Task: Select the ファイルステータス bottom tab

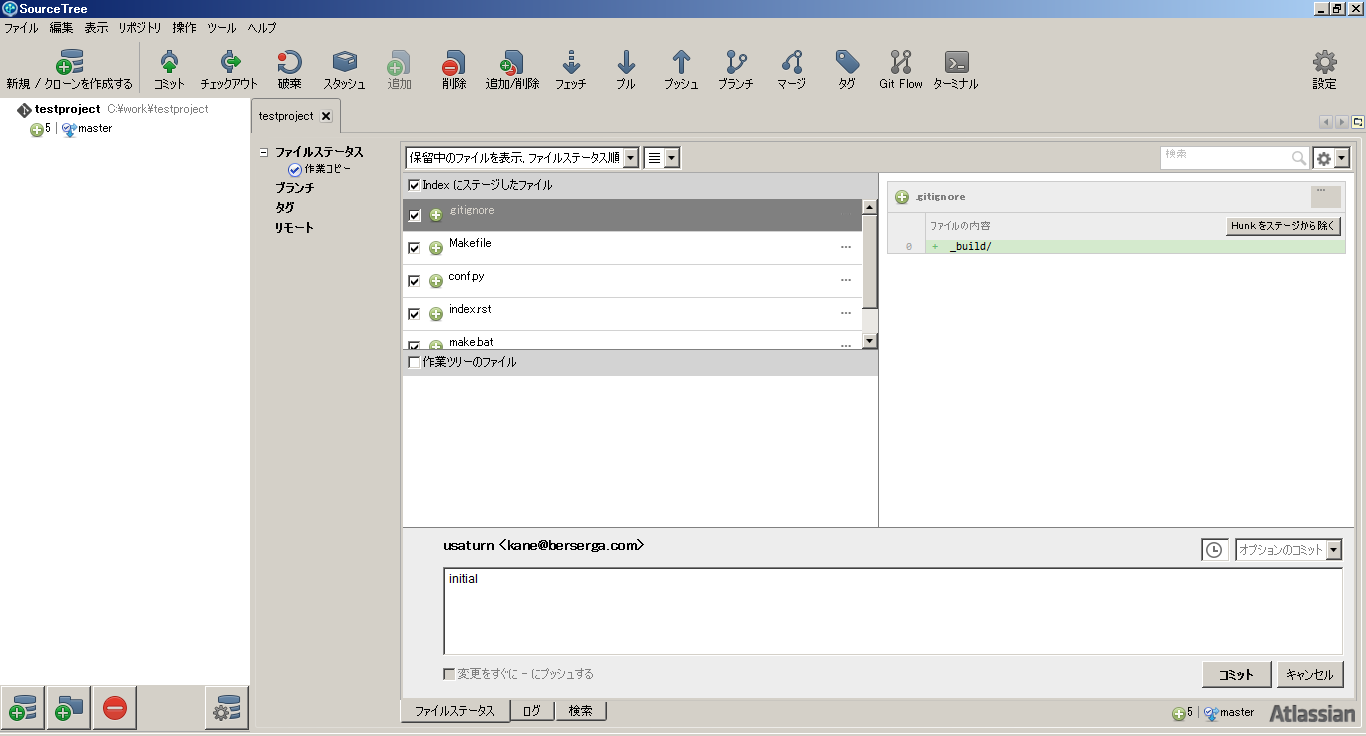Action: [455, 711]
